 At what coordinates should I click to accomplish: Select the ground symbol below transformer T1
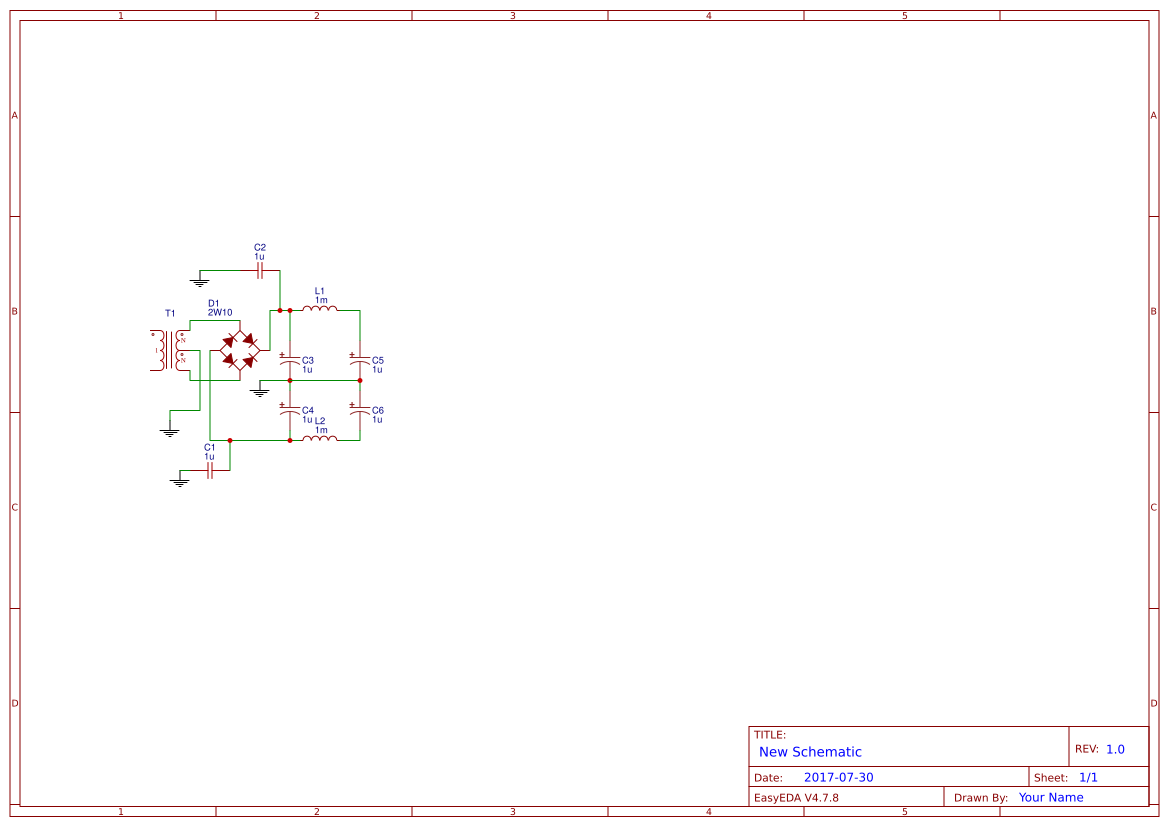(x=169, y=432)
